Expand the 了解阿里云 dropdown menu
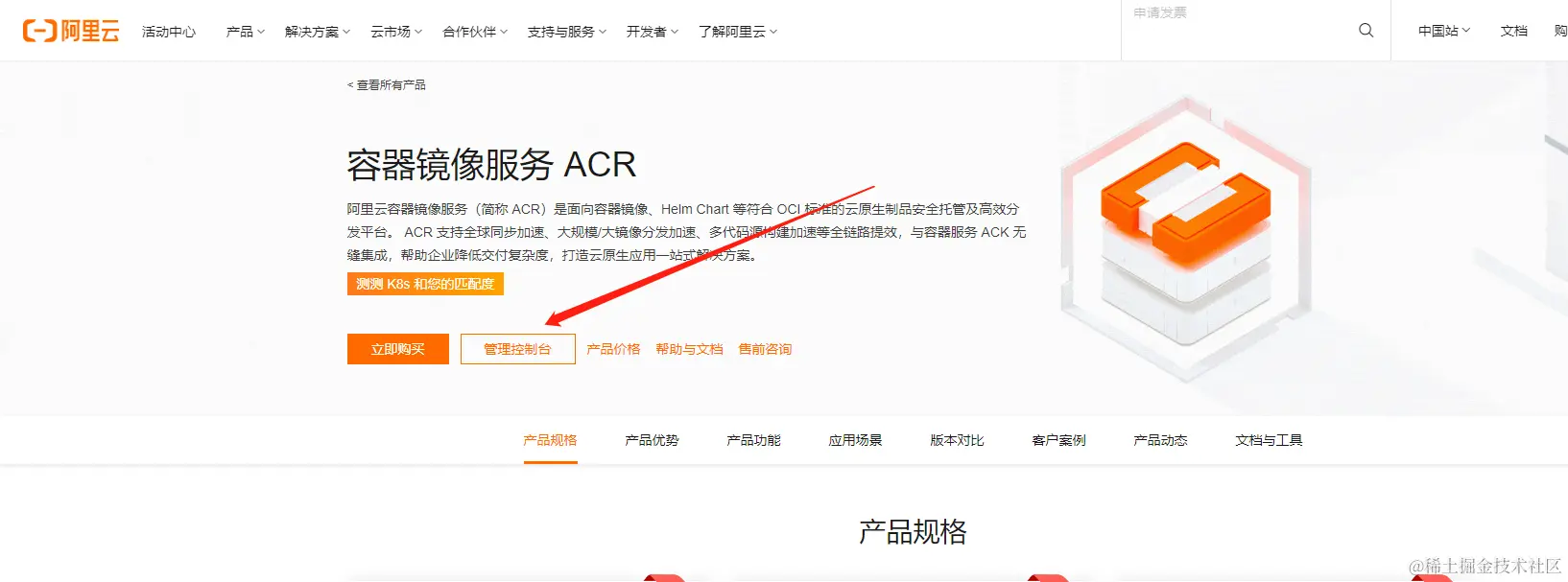1568x582 pixels. 738,32
